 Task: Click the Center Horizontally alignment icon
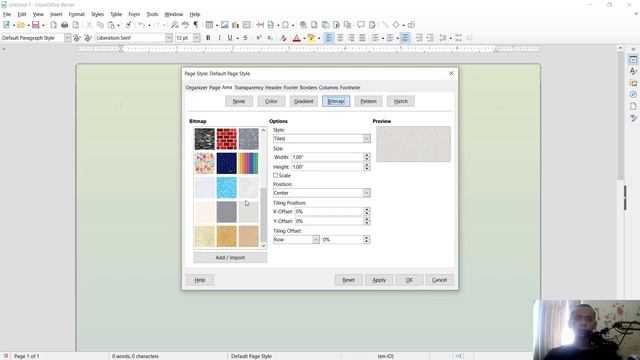340,38
